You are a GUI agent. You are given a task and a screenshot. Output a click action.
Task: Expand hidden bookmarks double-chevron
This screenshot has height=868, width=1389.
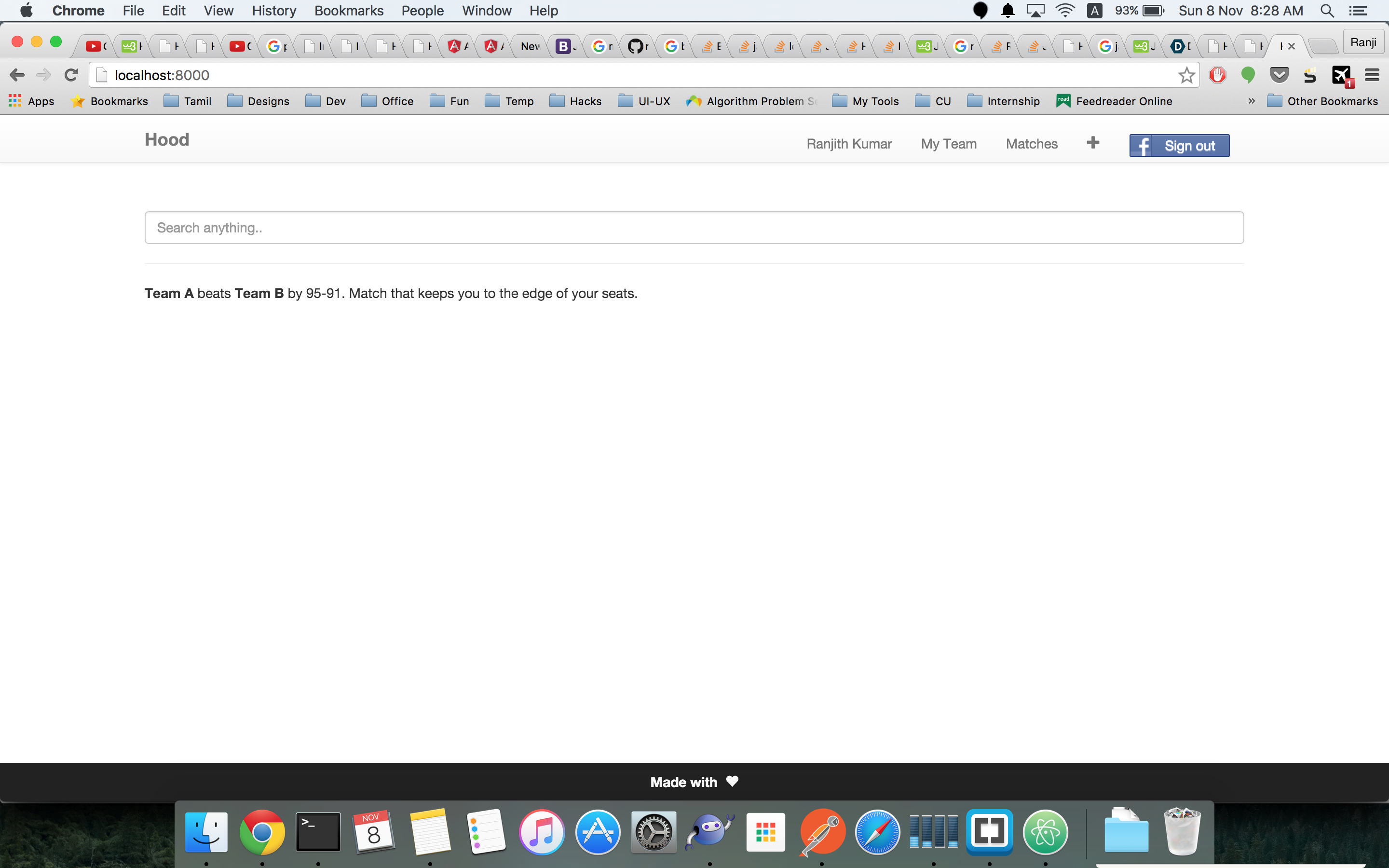coord(1251,101)
